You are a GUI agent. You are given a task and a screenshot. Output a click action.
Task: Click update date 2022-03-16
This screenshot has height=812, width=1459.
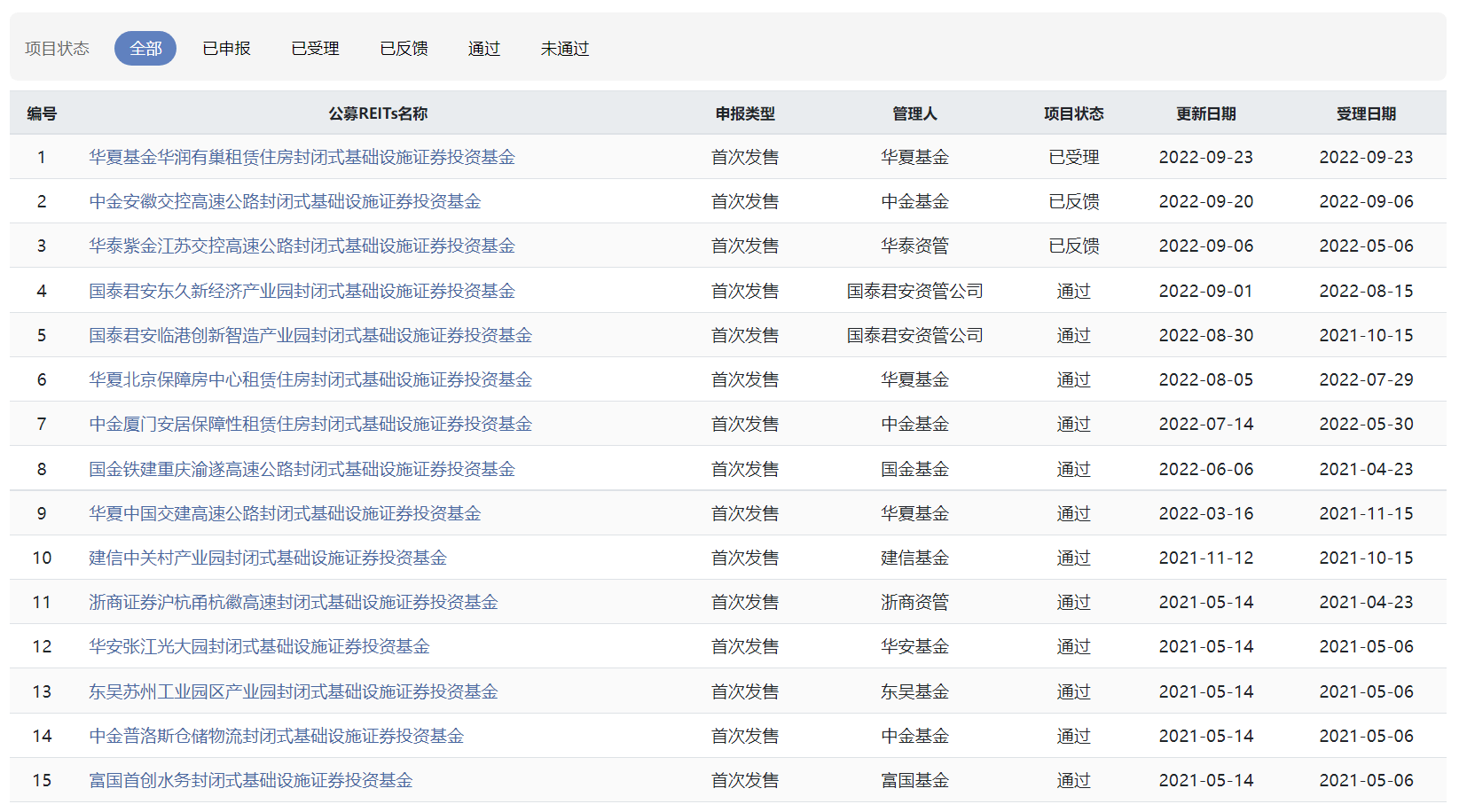(1206, 513)
